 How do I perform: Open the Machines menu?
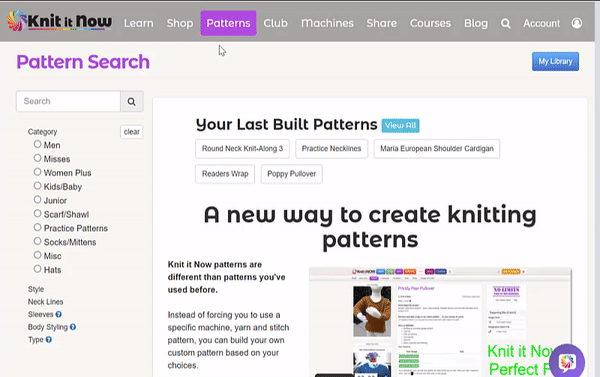[327, 23]
